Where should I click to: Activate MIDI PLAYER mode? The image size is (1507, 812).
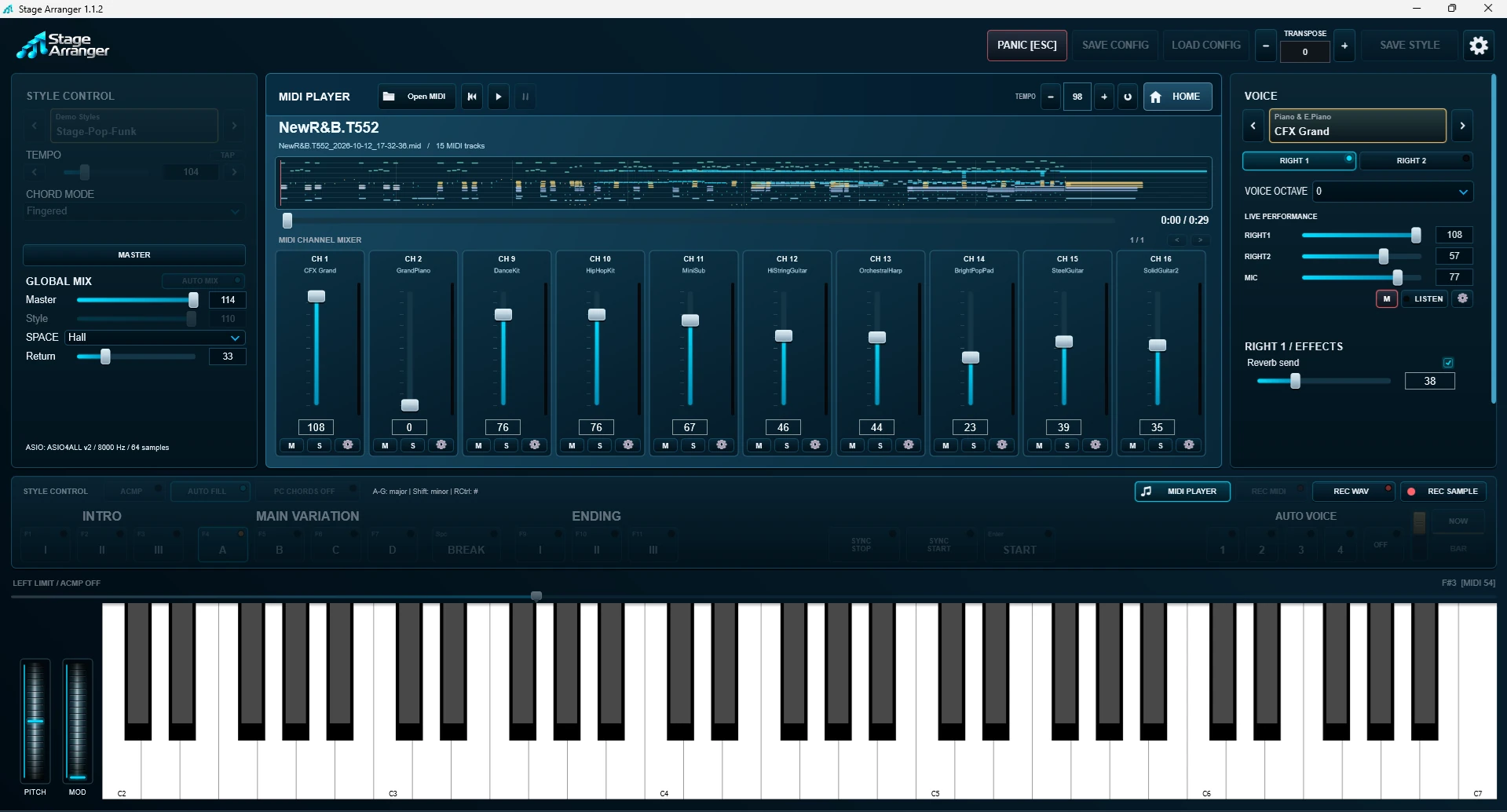(1183, 492)
